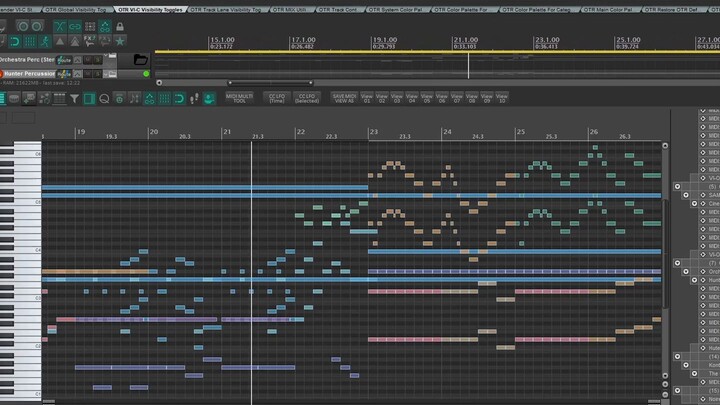This screenshot has width=720, height=405.
Task: Collapse the (15) folder in the track tree
Action: 677,390
